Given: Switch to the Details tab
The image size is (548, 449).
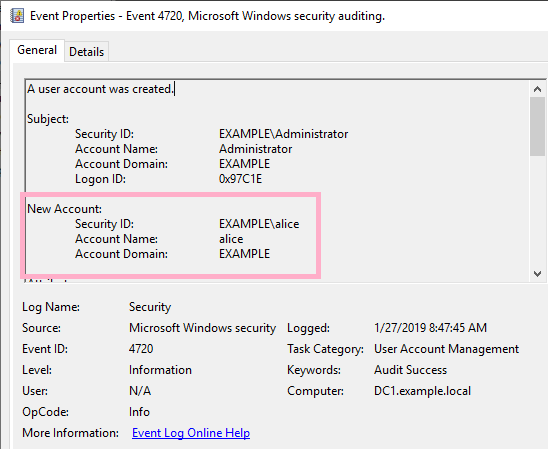Looking at the screenshot, I should pyautogui.click(x=86, y=52).
